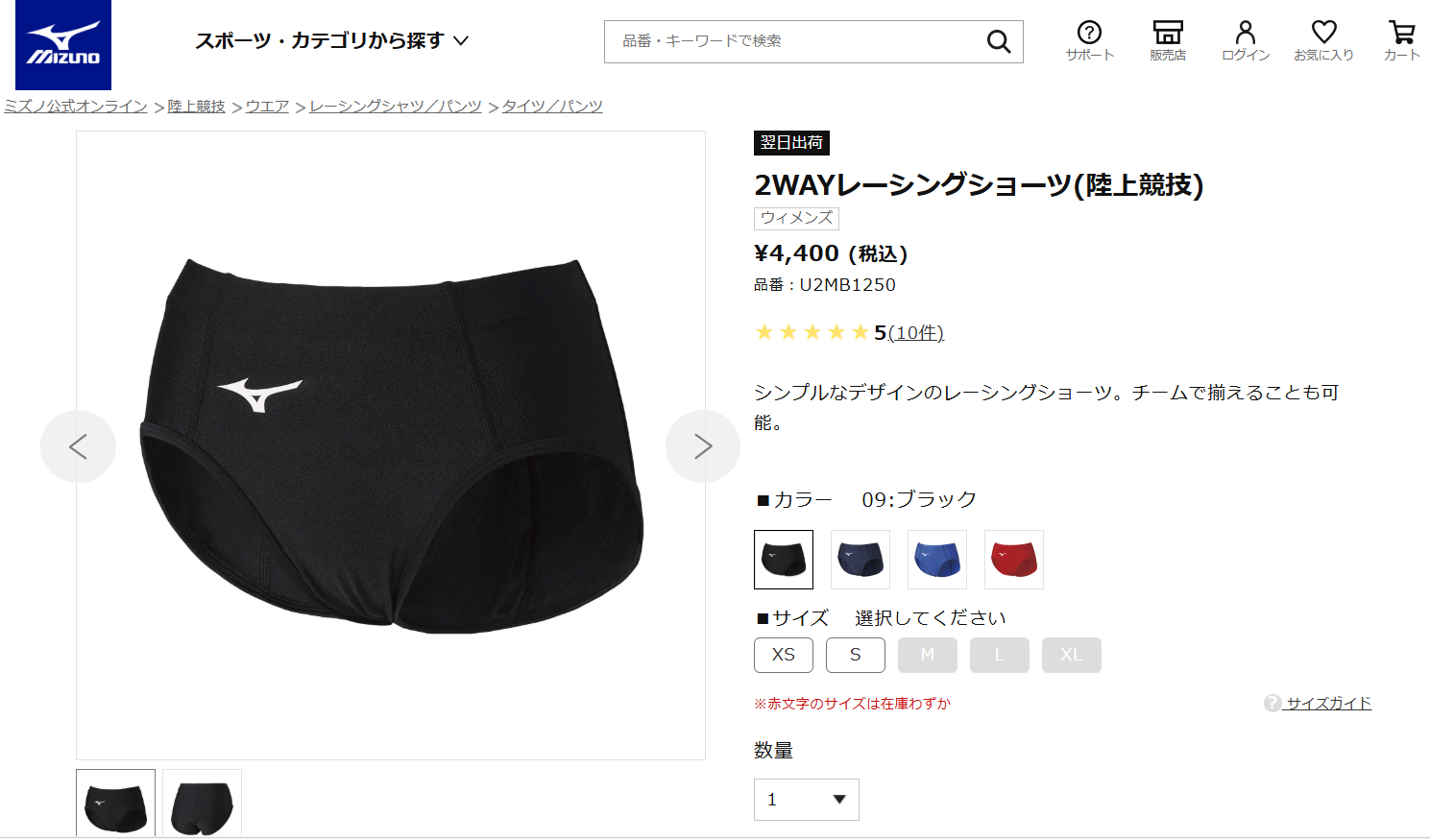The height and width of the screenshot is (840, 1430).
Task: Expand スポーツ・カテゴリから探す menu
Action: (331, 40)
